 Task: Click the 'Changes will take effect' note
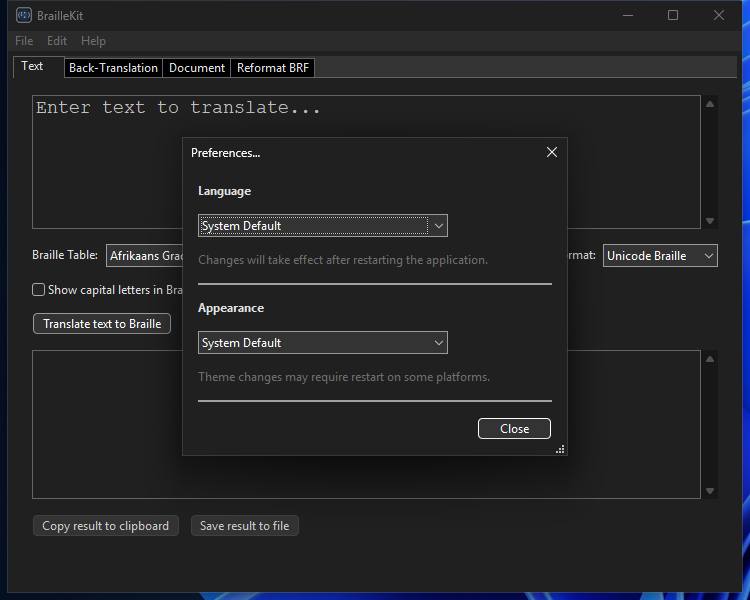343,260
